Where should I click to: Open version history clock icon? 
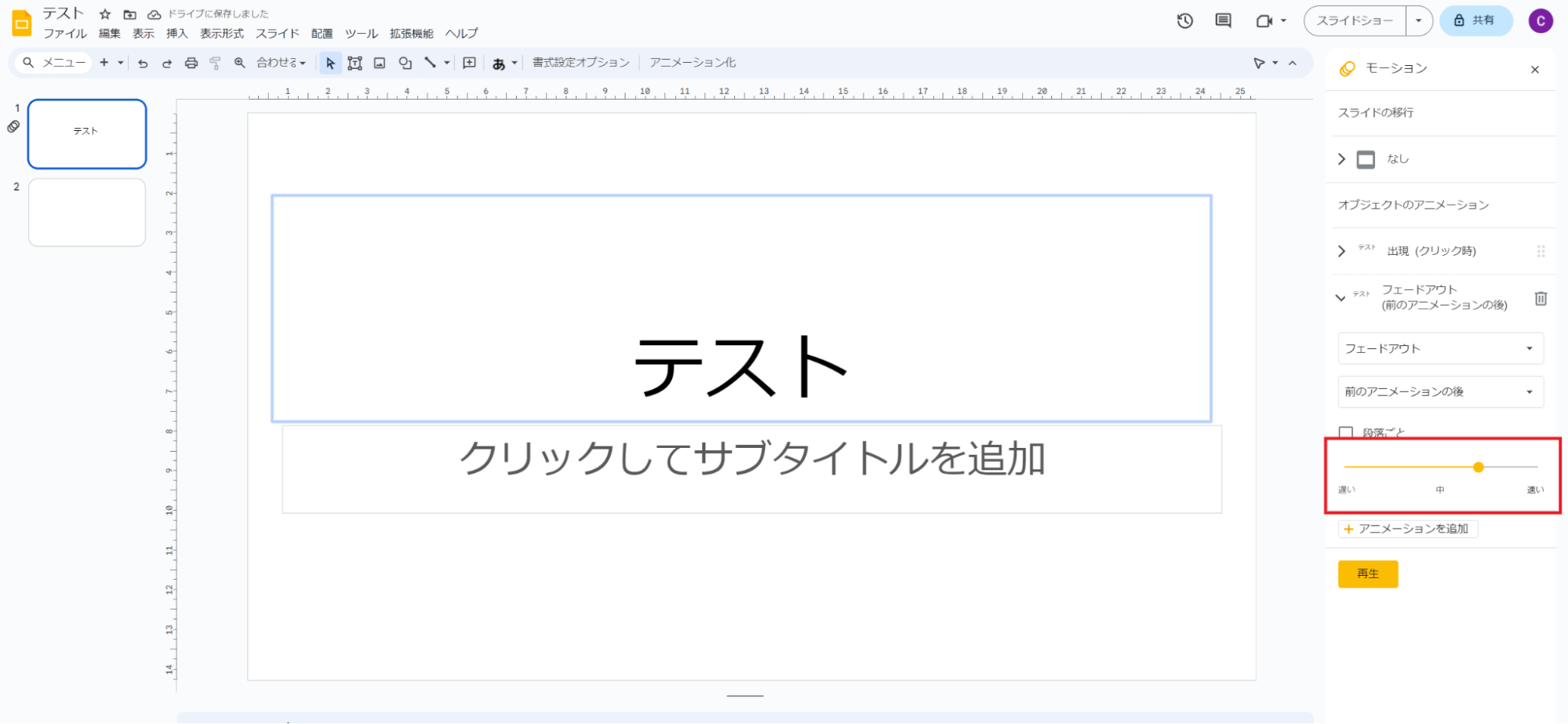pos(1184,21)
